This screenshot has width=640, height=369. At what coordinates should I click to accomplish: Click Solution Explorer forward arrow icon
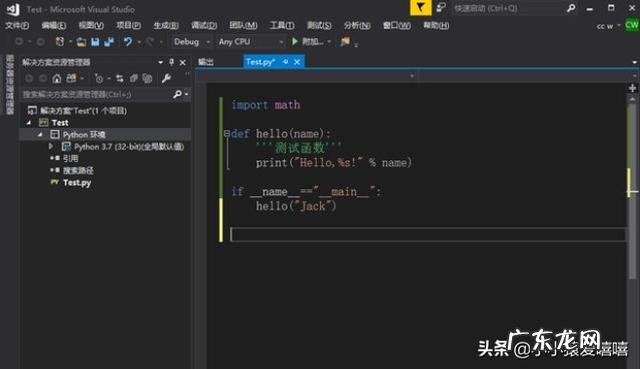43,78
